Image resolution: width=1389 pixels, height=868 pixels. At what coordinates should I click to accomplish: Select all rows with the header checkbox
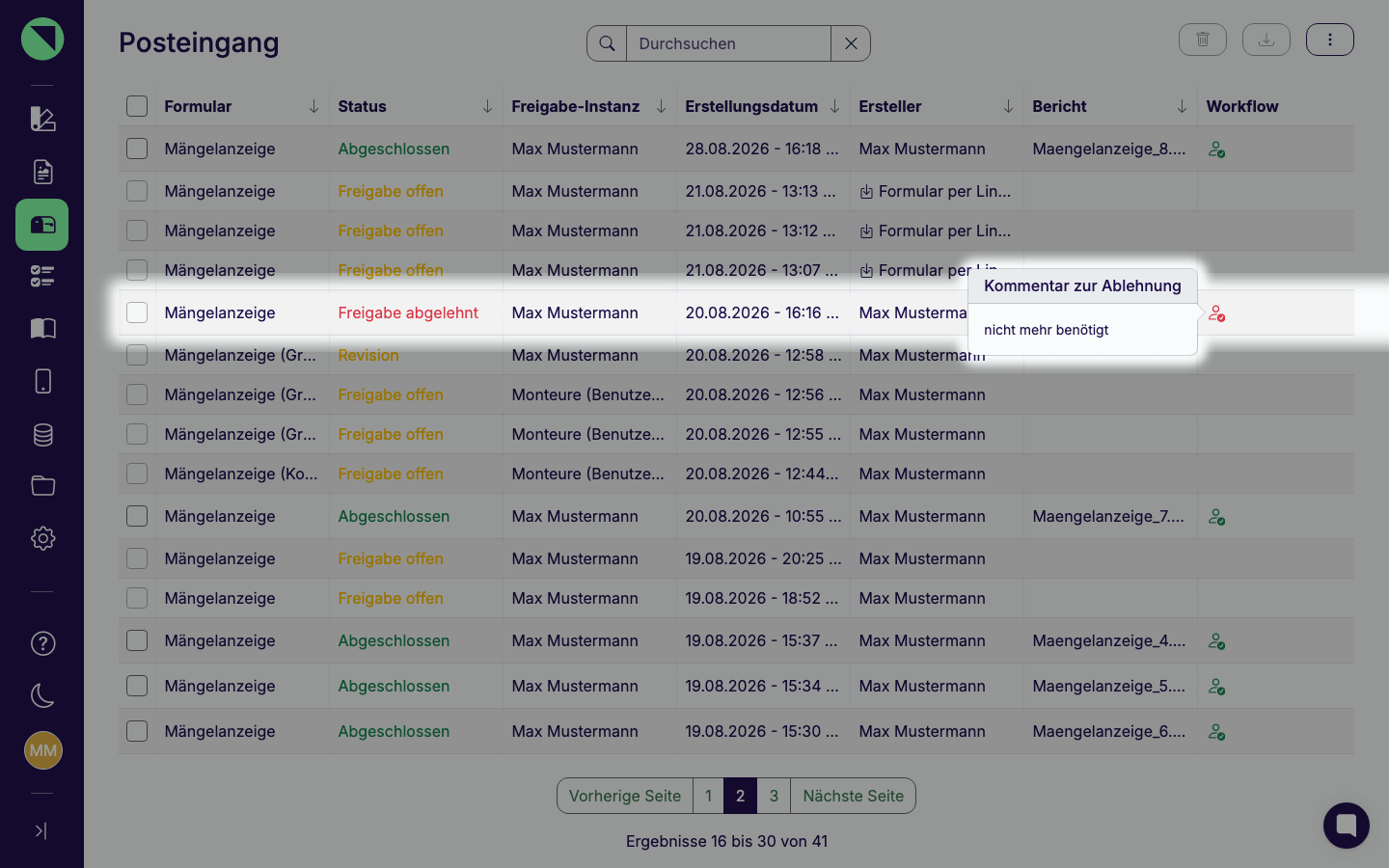tap(137, 106)
